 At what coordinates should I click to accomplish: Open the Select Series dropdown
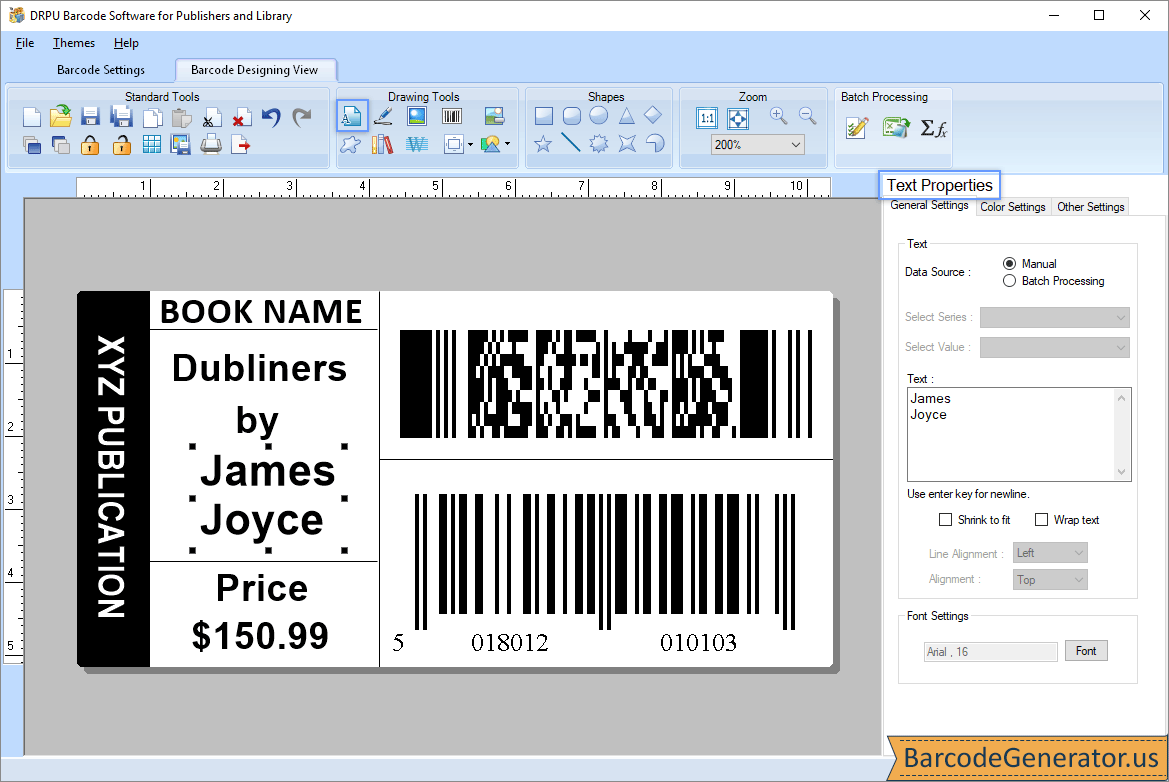[x=1055, y=318]
